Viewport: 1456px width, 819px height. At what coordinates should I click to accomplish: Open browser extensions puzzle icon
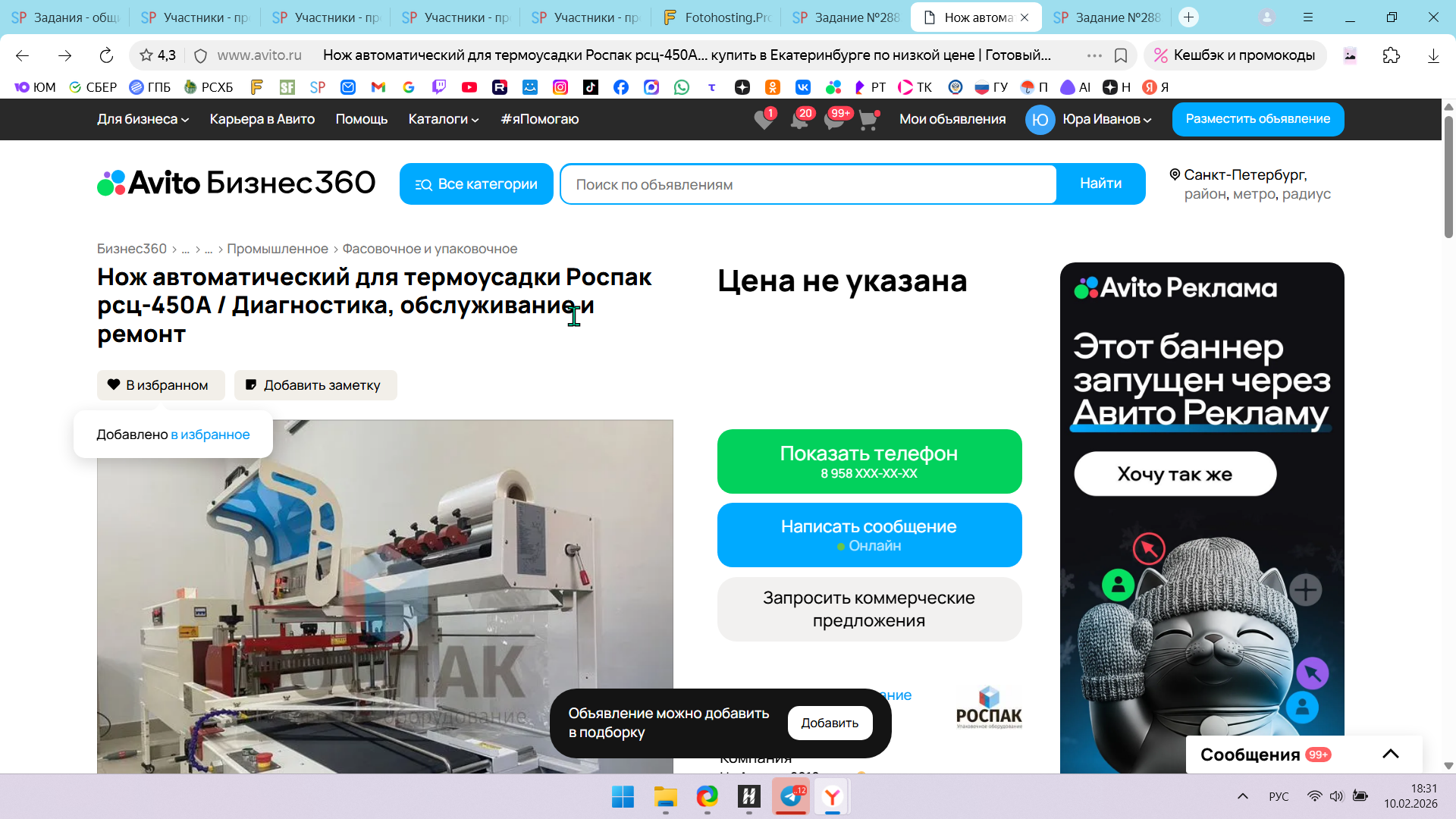click(x=1391, y=55)
